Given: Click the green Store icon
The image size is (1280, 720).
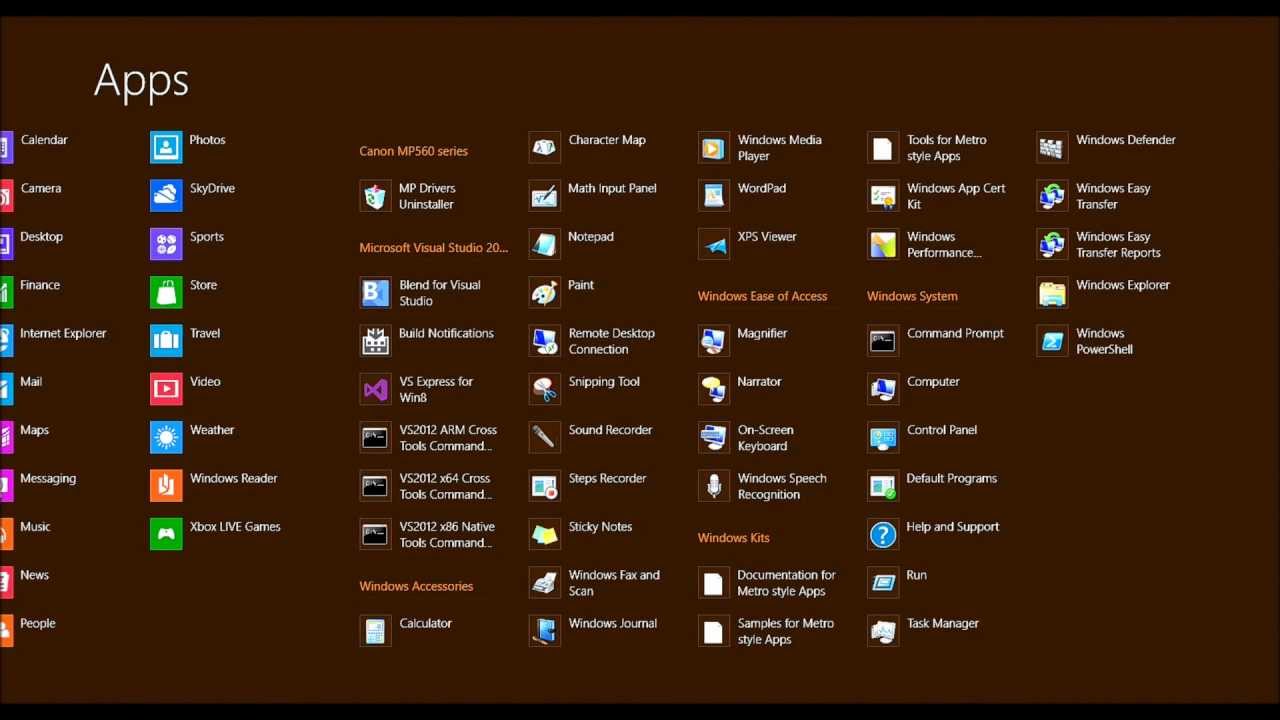Looking at the screenshot, I should [166, 293].
